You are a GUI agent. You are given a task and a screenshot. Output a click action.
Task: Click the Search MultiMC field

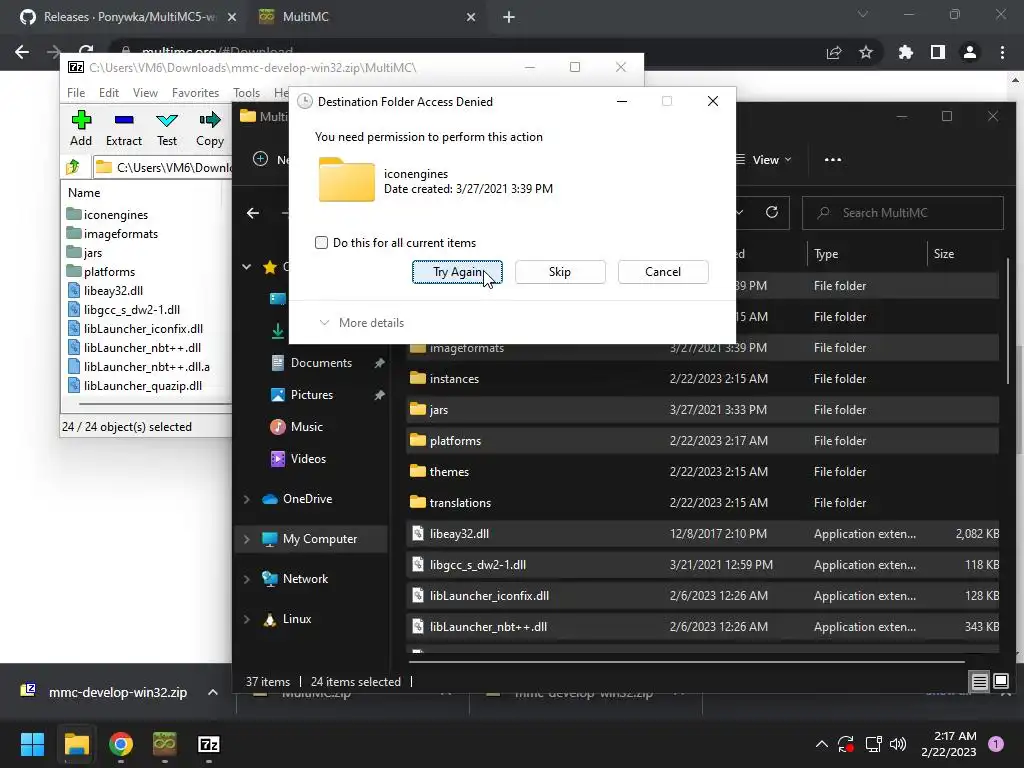(903, 213)
